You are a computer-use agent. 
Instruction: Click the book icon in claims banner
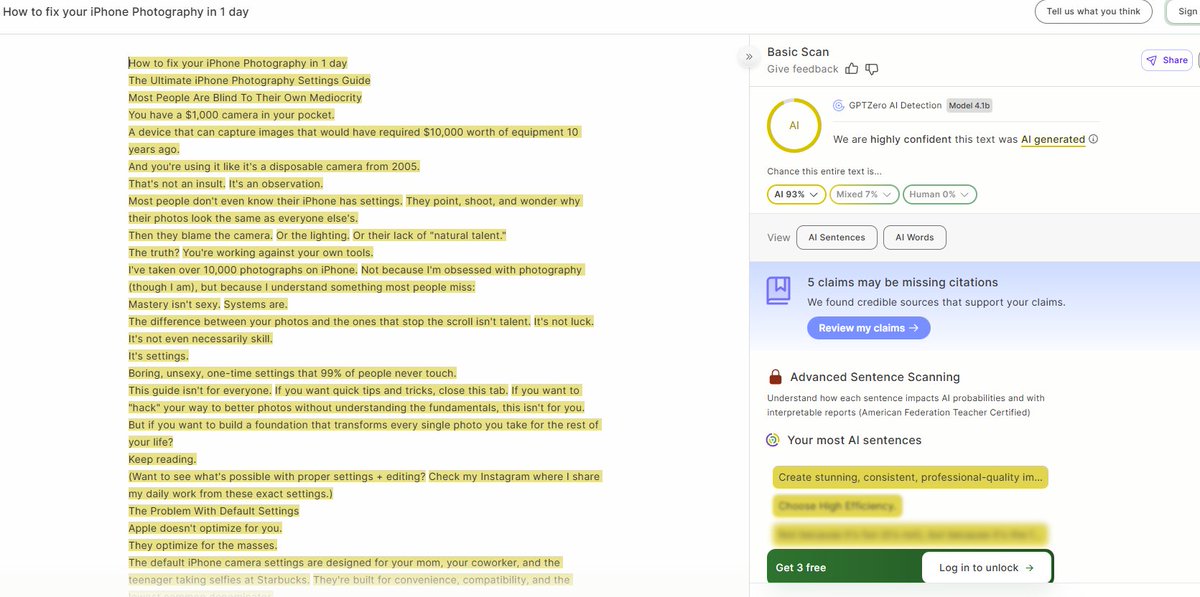(779, 291)
